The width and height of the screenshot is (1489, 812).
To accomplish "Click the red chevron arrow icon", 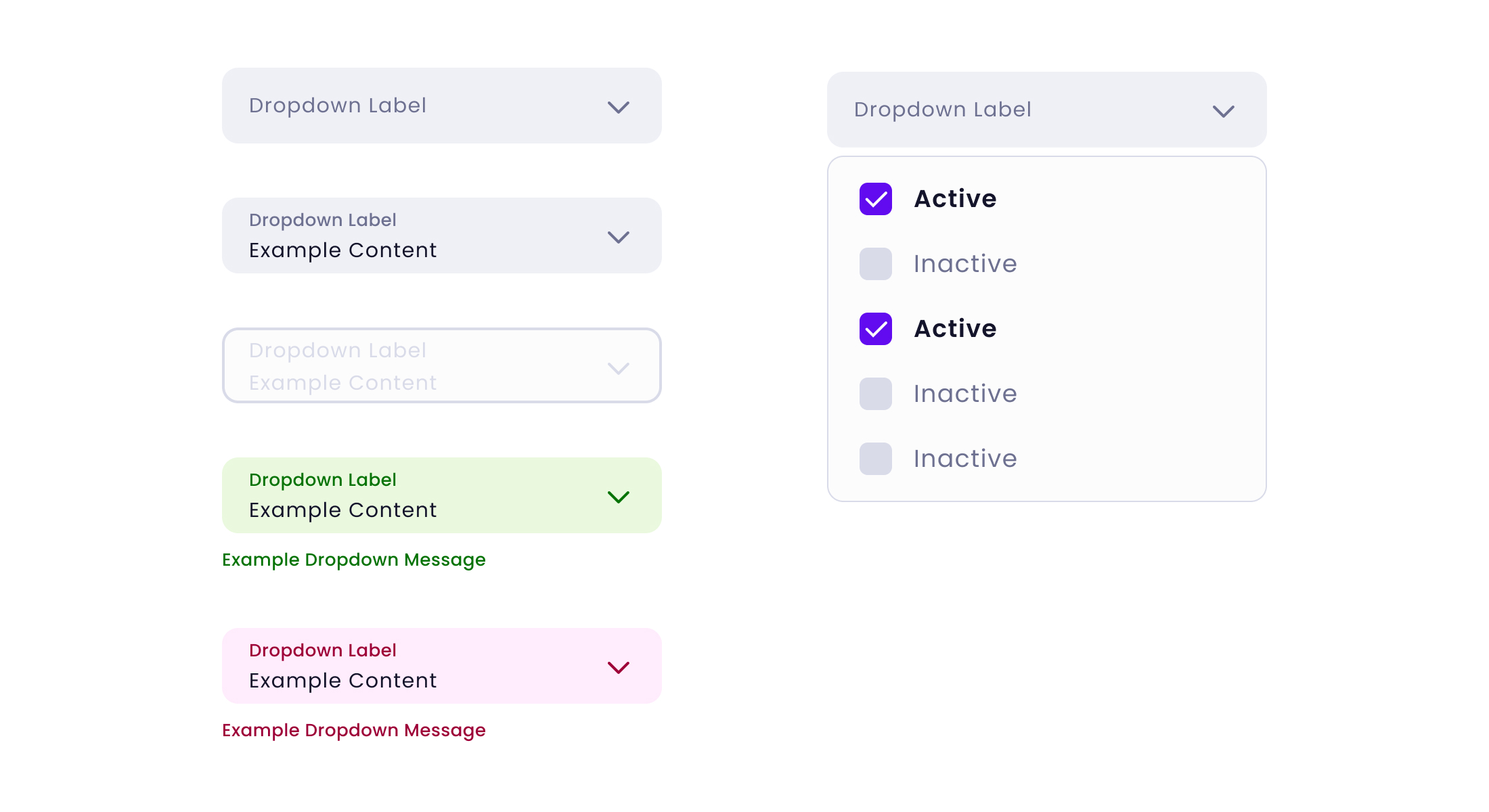I will pyautogui.click(x=618, y=667).
